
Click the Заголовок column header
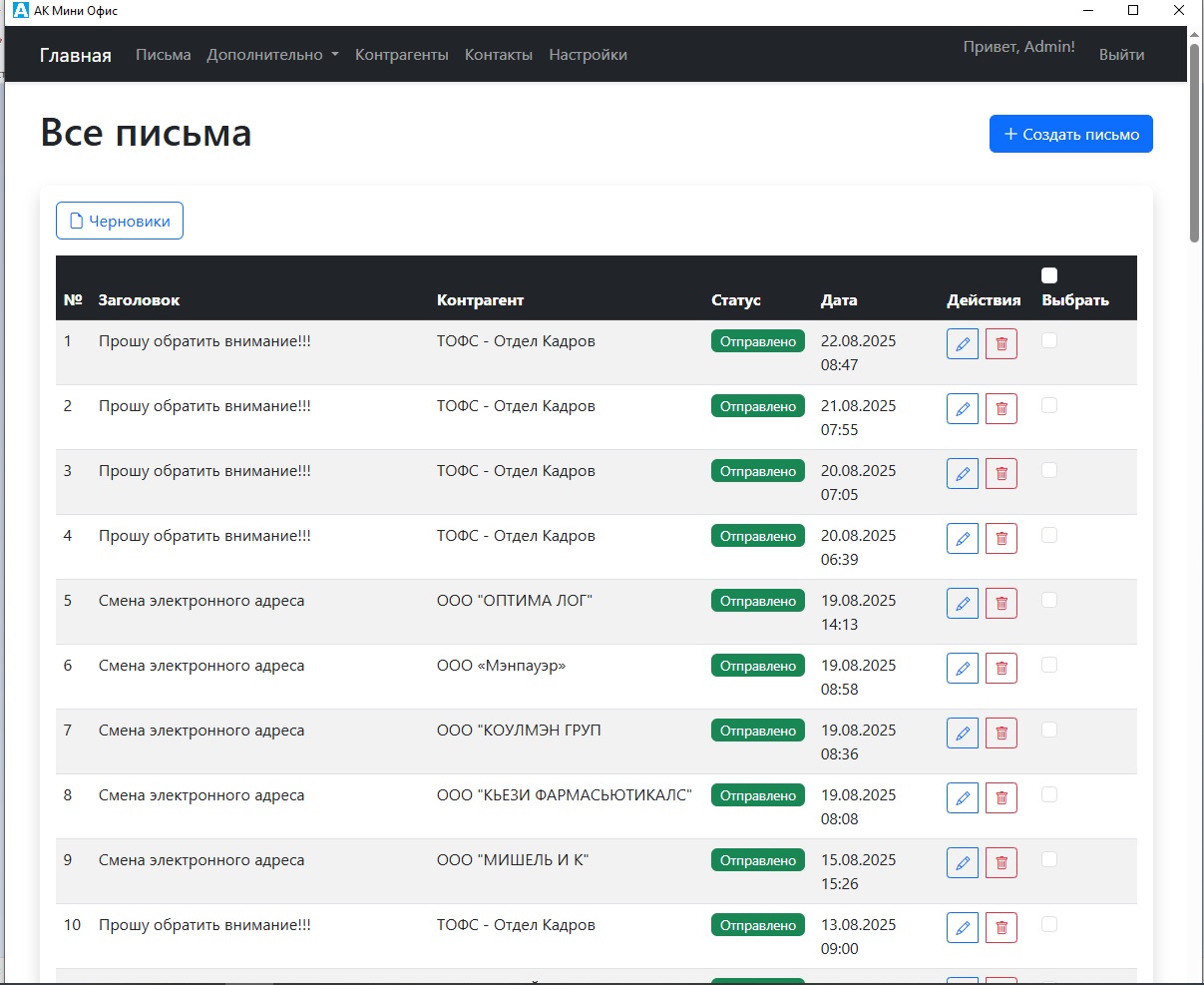coord(139,300)
